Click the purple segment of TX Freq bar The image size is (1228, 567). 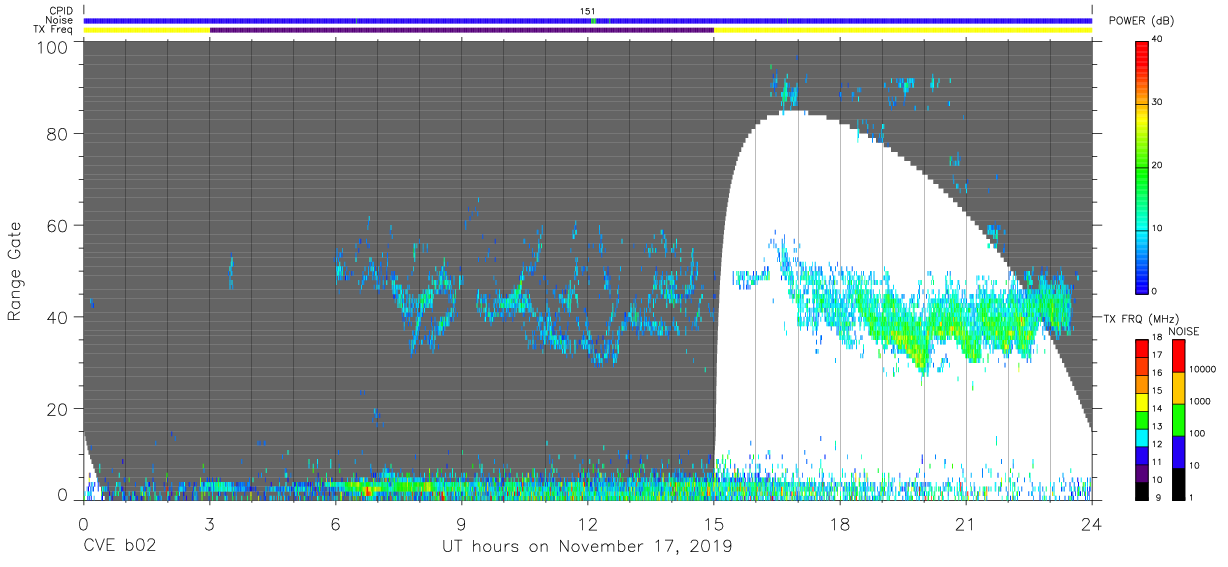(x=462, y=30)
